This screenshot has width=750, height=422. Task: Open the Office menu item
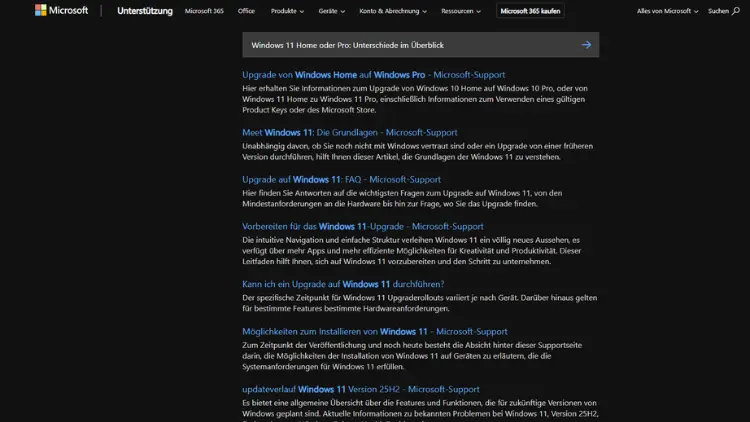tap(246, 11)
